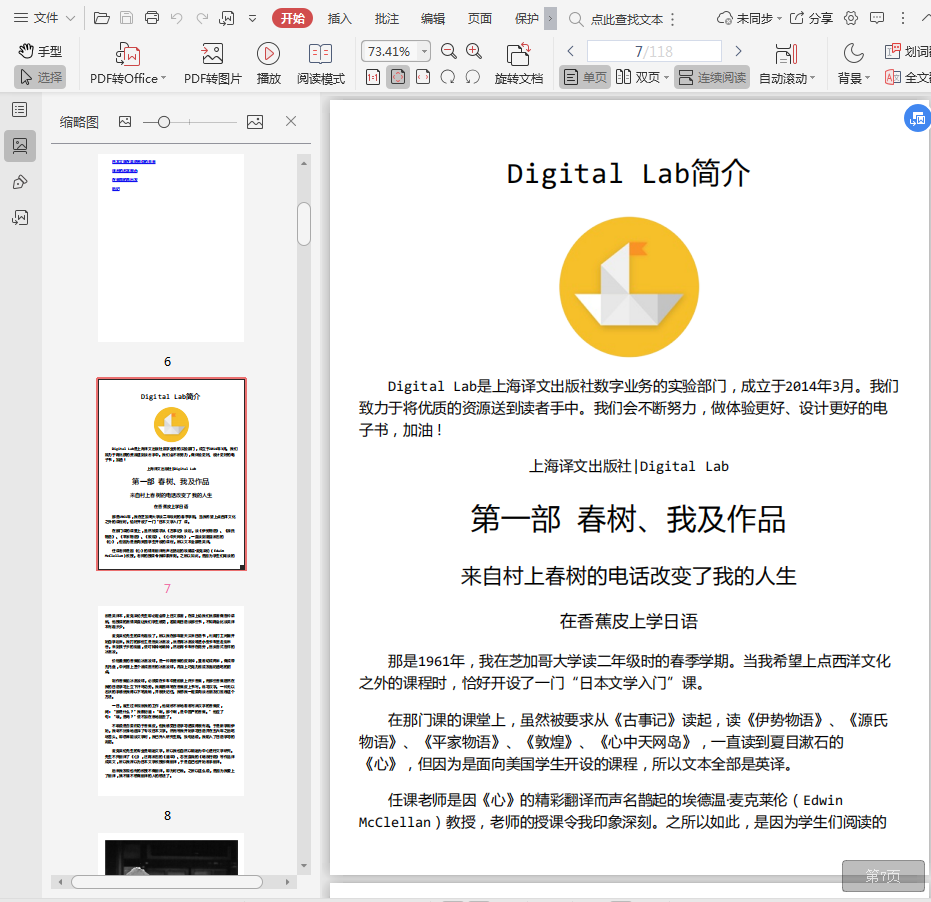Open the 插入 ribbon tab
This screenshot has width=931, height=902.
[340, 18]
